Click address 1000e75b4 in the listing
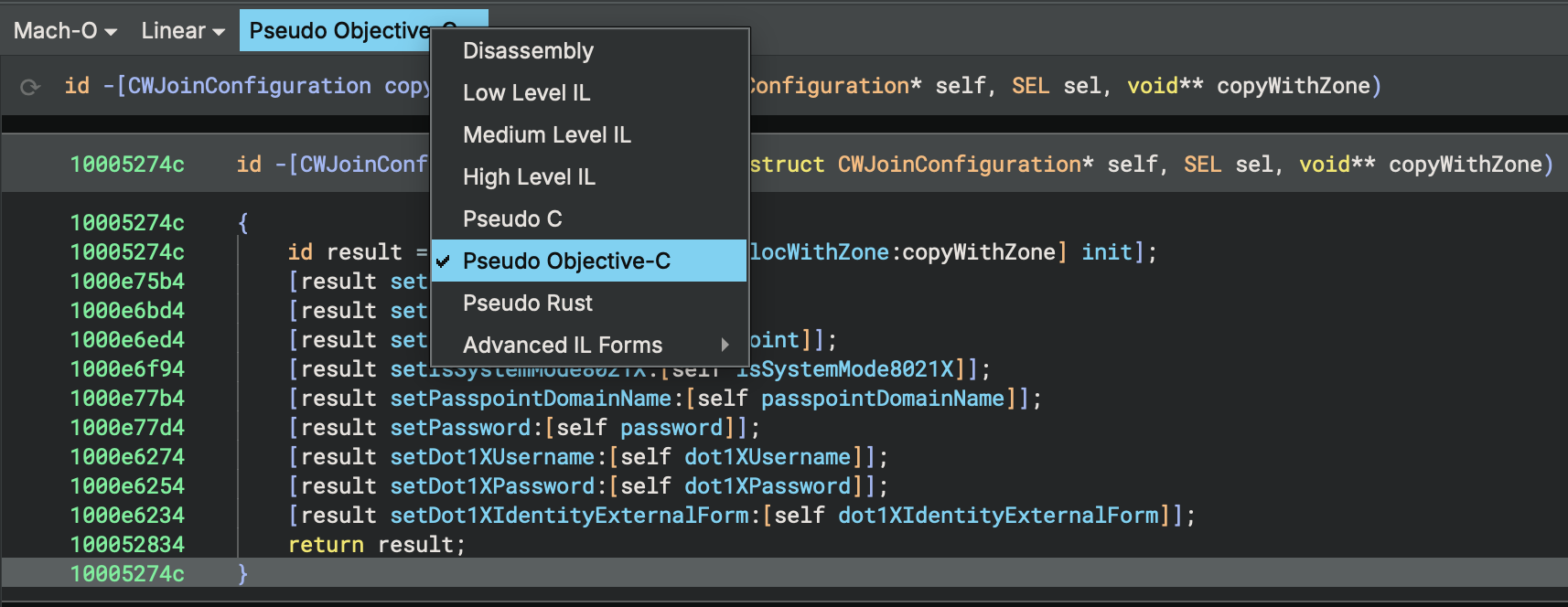The width and height of the screenshot is (1568, 607). coord(127,282)
